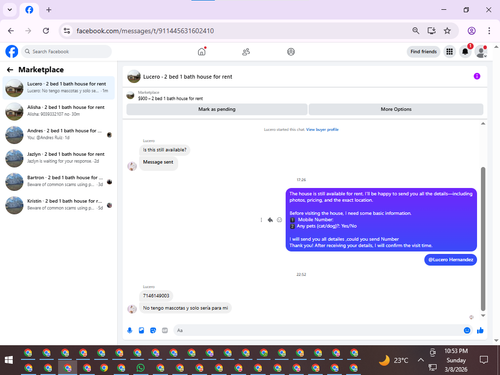Click the 'No tengo mascotas' message bubble

[185, 308]
